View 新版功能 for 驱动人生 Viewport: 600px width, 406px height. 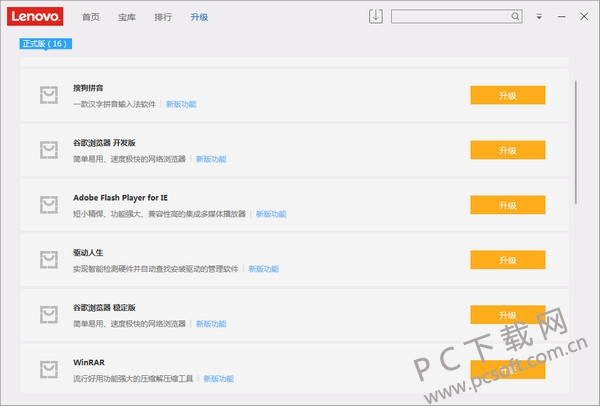point(264,269)
